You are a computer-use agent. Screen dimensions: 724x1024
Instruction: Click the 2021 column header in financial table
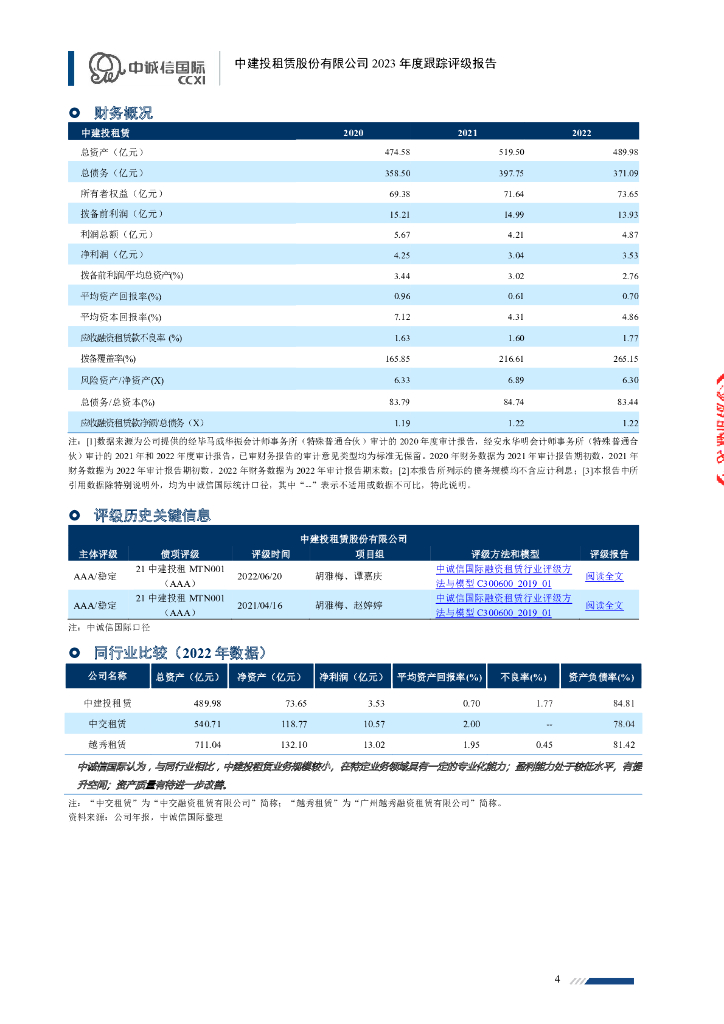coord(467,133)
